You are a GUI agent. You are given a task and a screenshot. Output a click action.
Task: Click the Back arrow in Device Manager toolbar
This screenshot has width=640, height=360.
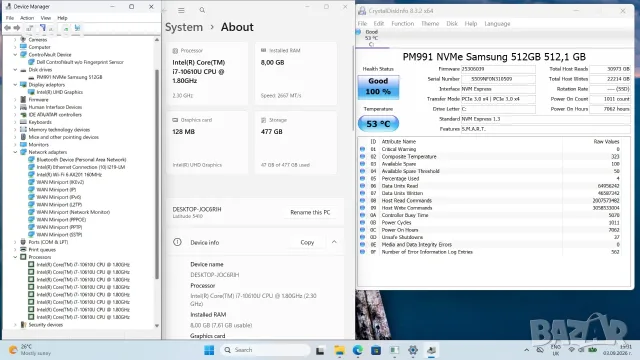(x=7, y=28)
